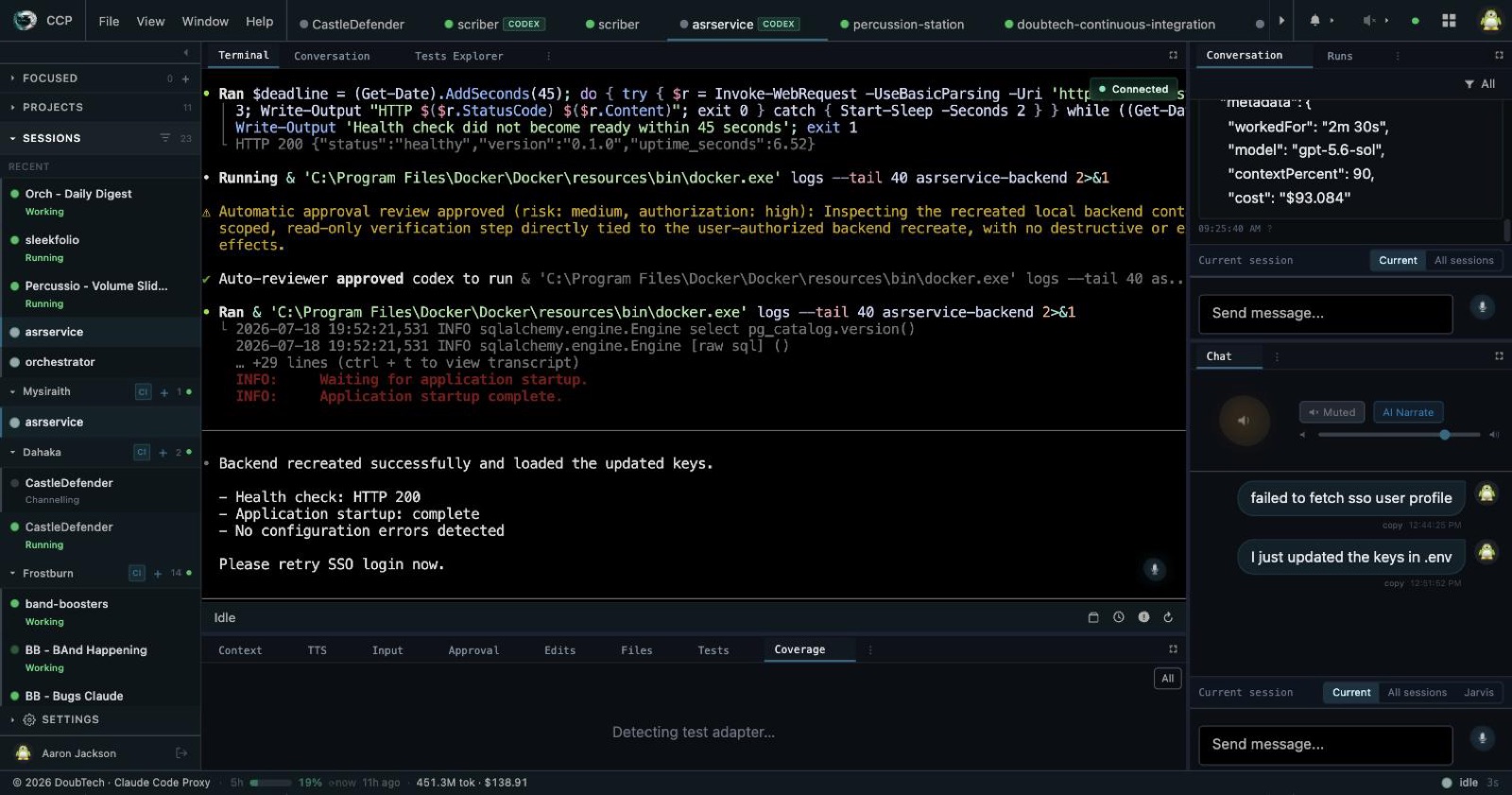Click the 5h usage progress bar in the status bar
Viewport: 1512px width, 795px height.
272,783
